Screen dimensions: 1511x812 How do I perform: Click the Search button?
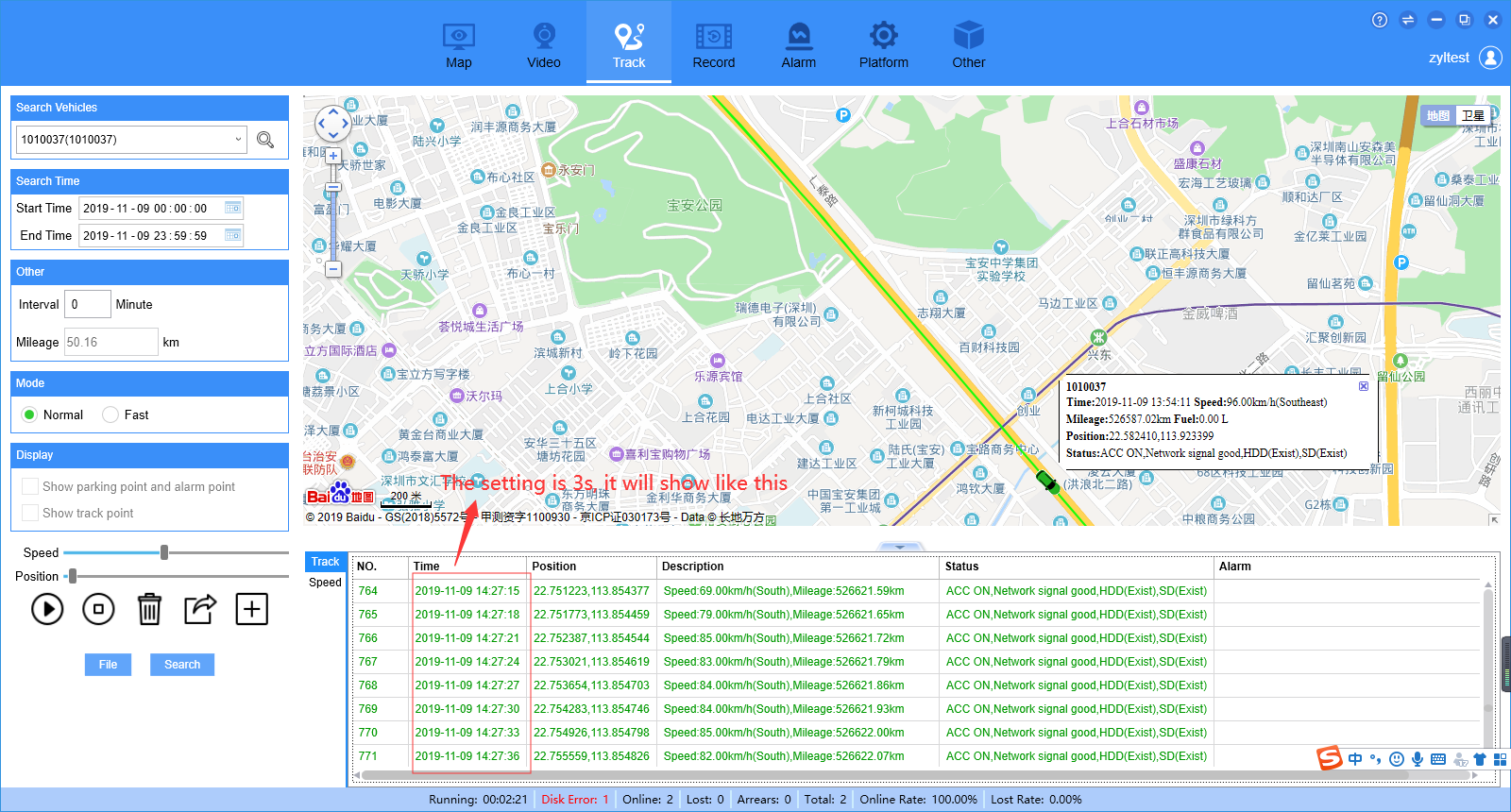(182, 665)
